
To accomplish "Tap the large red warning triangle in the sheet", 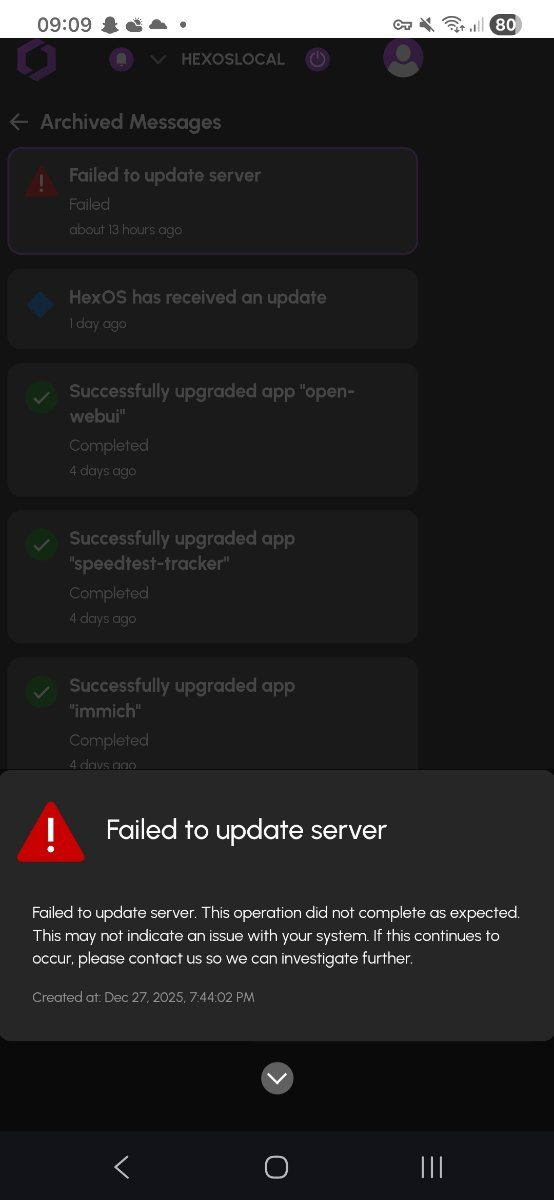I will click(x=51, y=831).
